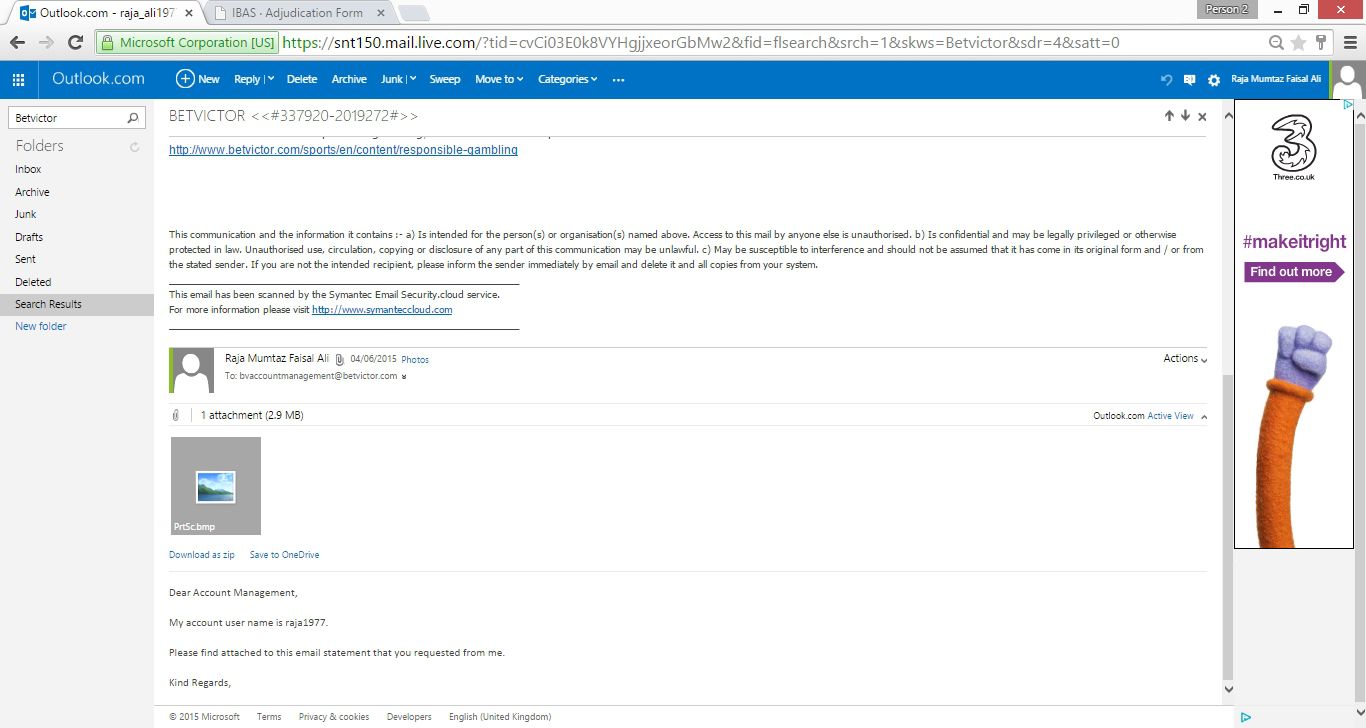Image resolution: width=1366 pixels, height=728 pixels.
Task: Expand the Junk dropdown arrow
Action: [x=412, y=79]
